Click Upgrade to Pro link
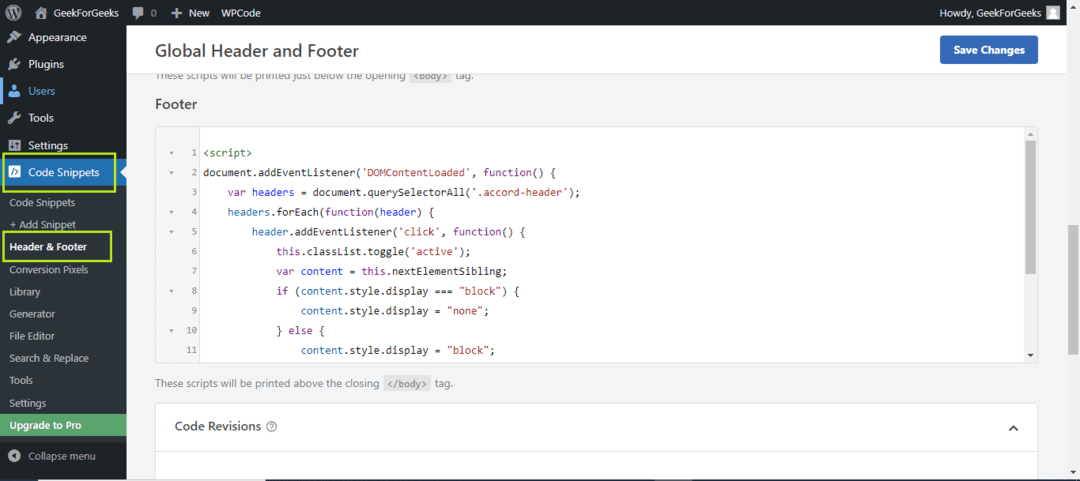Image resolution: width=1080 pixels, height=481 pixels. (45, 425)
